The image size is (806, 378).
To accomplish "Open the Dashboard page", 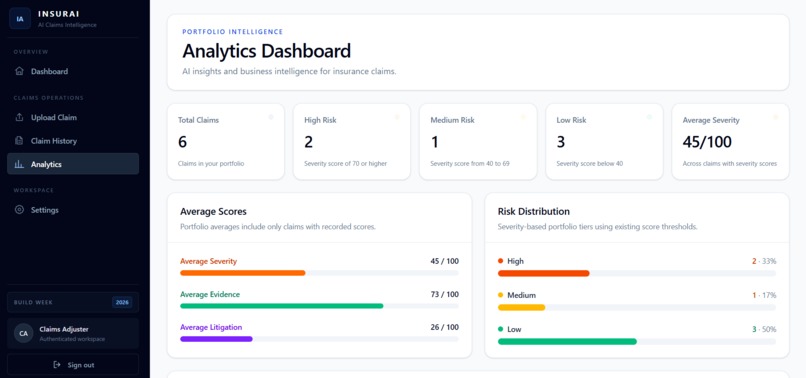I will pos(73,71).
